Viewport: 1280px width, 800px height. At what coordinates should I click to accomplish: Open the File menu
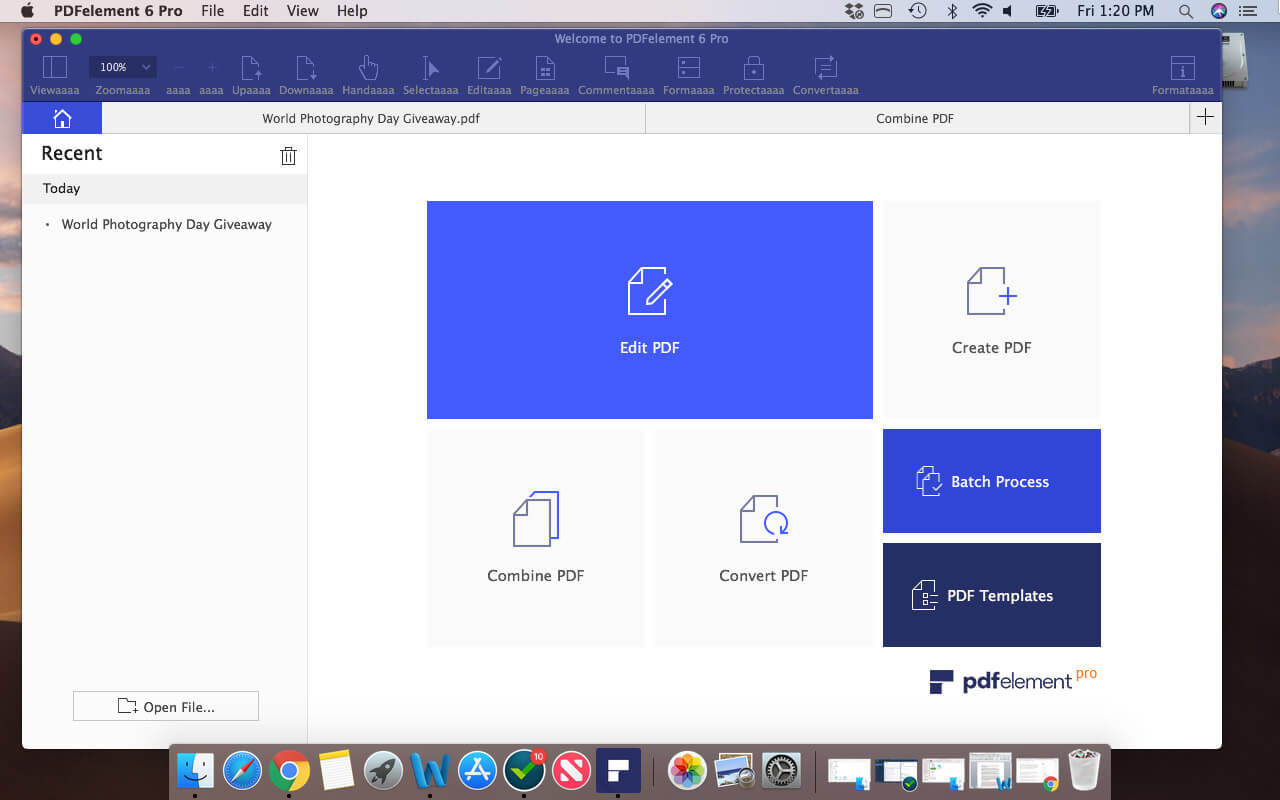pos(212,11)
